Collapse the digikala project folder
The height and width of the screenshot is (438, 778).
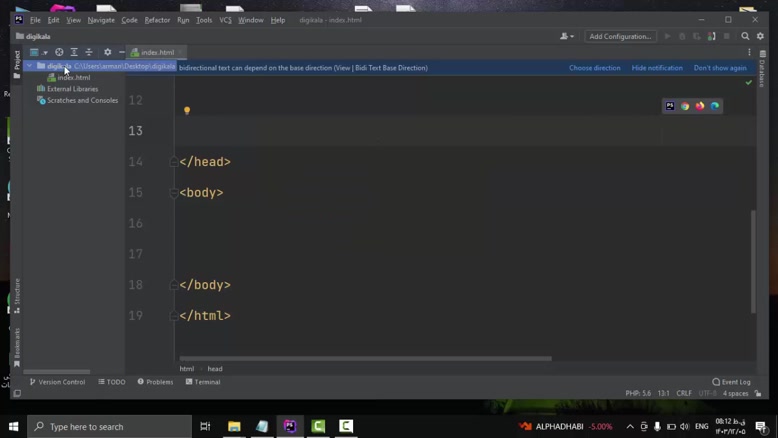coord(30,66)
